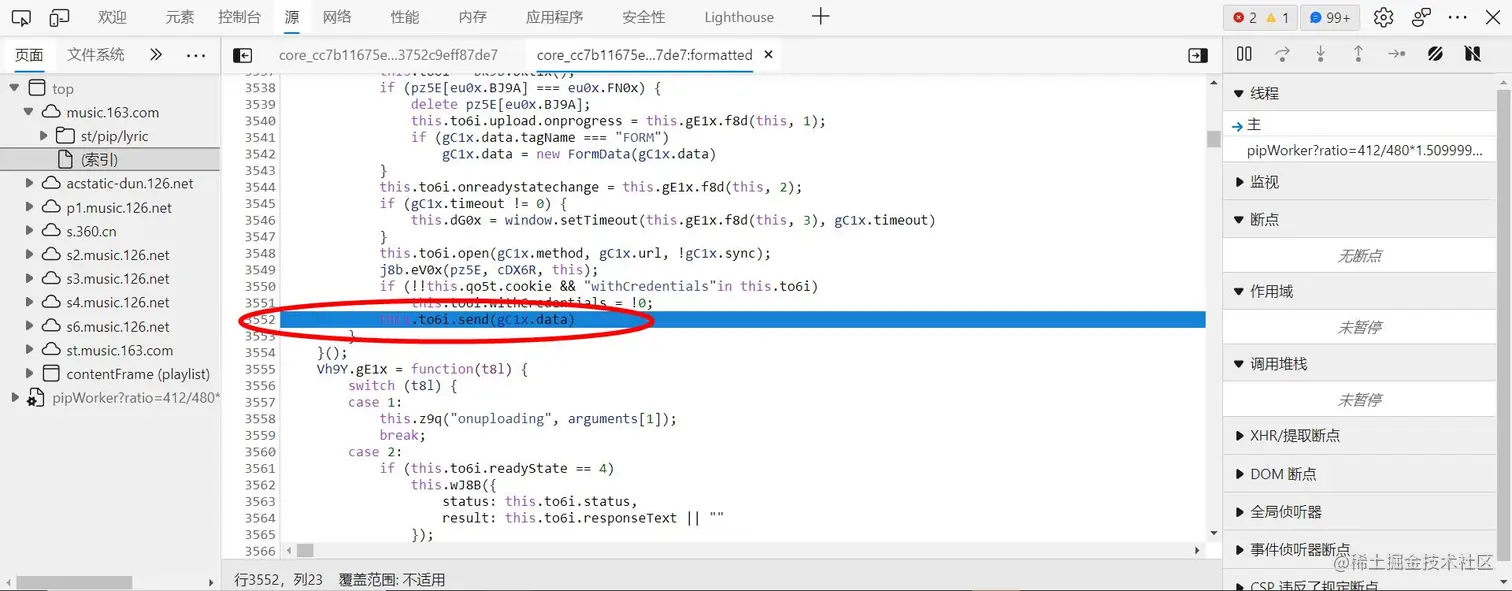Screen dimensions: 1512x591
Task: Open DevTools settings gear
Action: click(x=1383, y=17)
